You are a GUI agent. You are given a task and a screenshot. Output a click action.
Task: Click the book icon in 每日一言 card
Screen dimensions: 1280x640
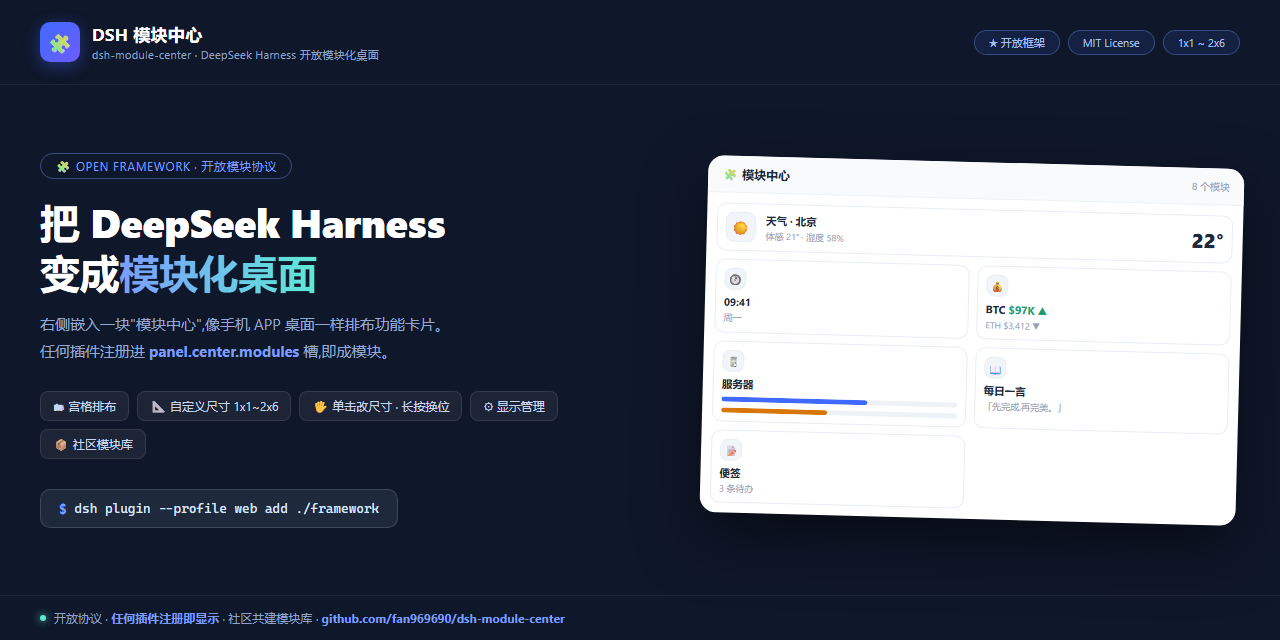[x=995, y=368]
